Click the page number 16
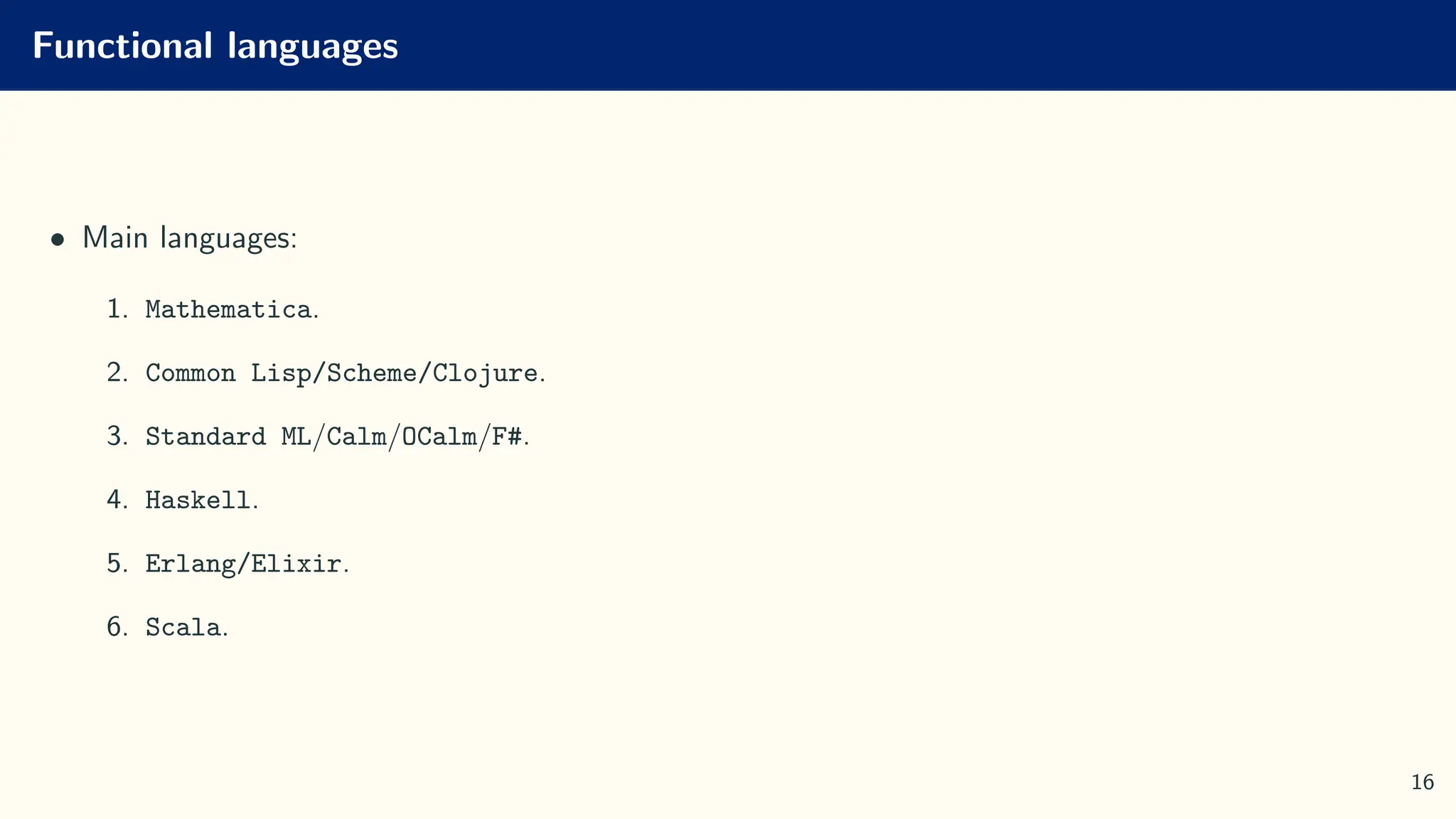 [1422, 783]
